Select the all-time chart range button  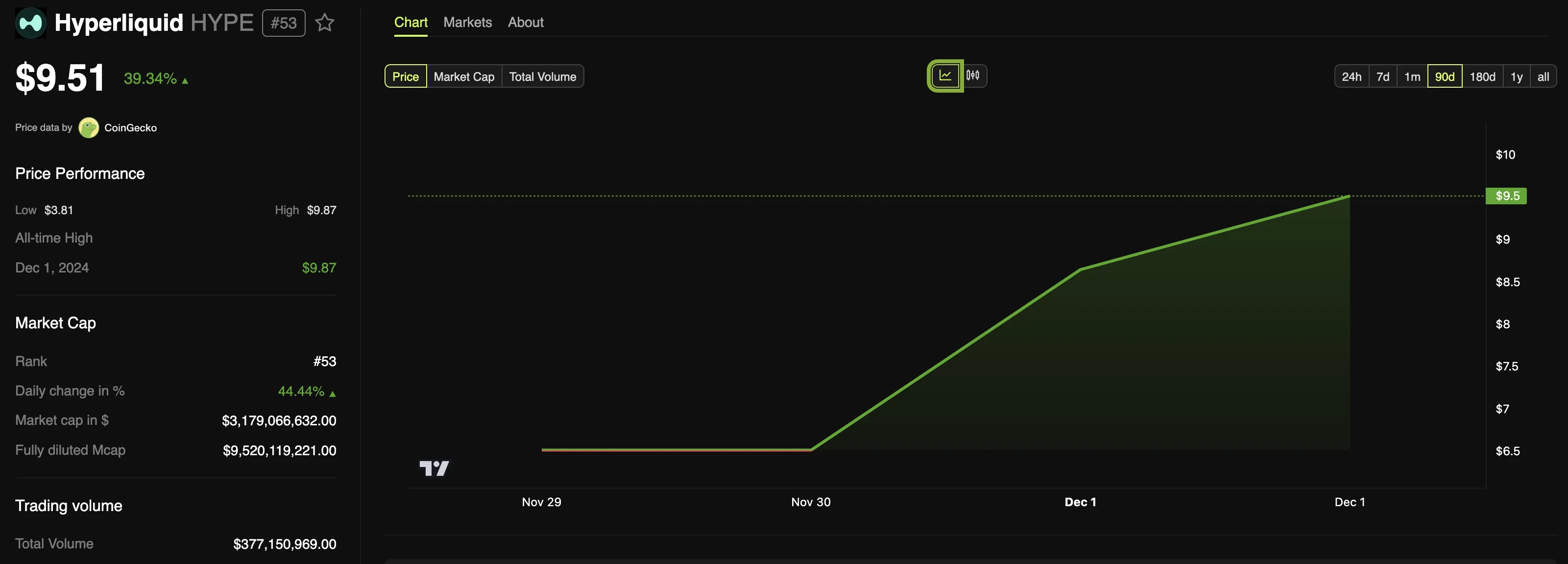pyautogui.click(x=1543, y=75)
